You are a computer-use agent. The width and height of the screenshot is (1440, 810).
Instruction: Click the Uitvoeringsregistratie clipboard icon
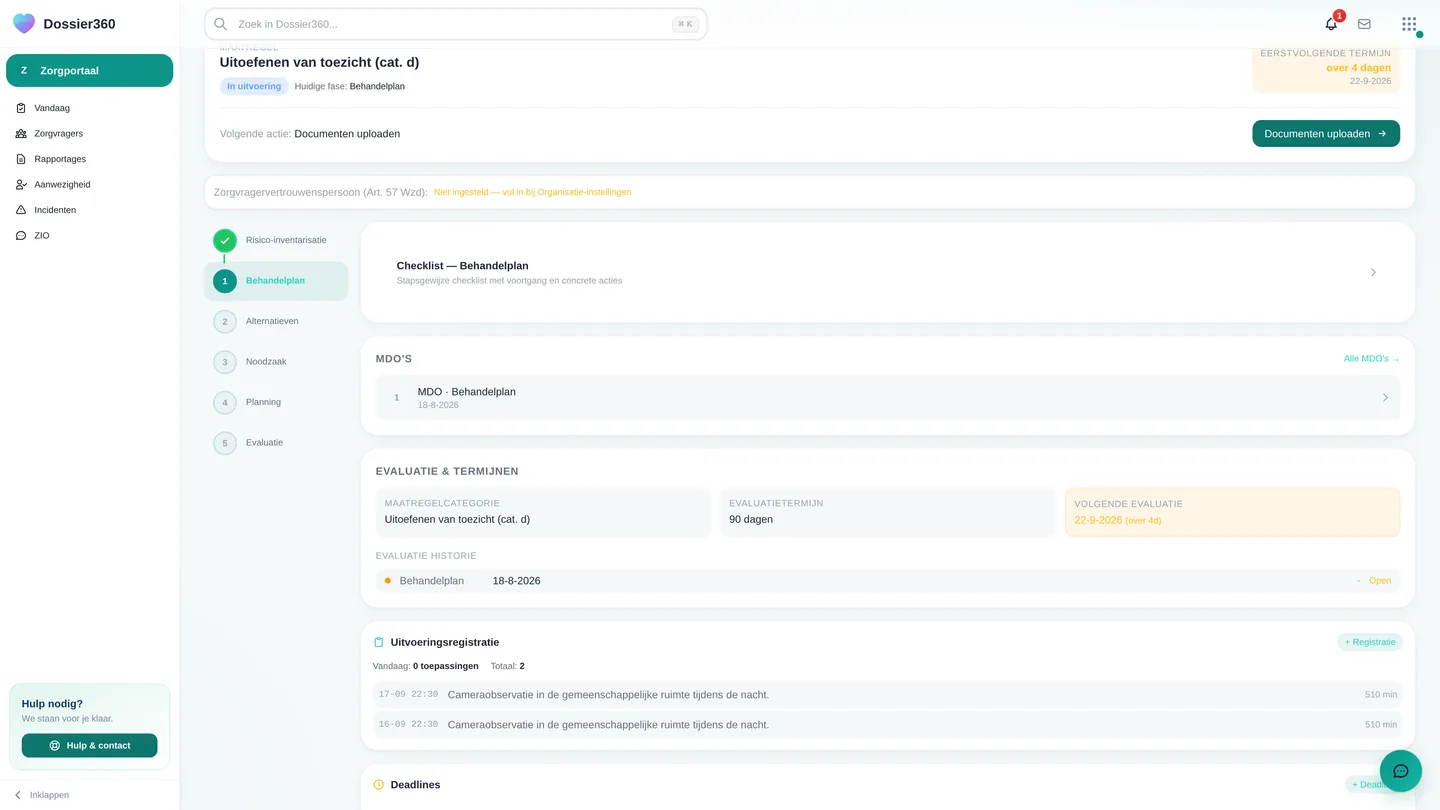379,642
